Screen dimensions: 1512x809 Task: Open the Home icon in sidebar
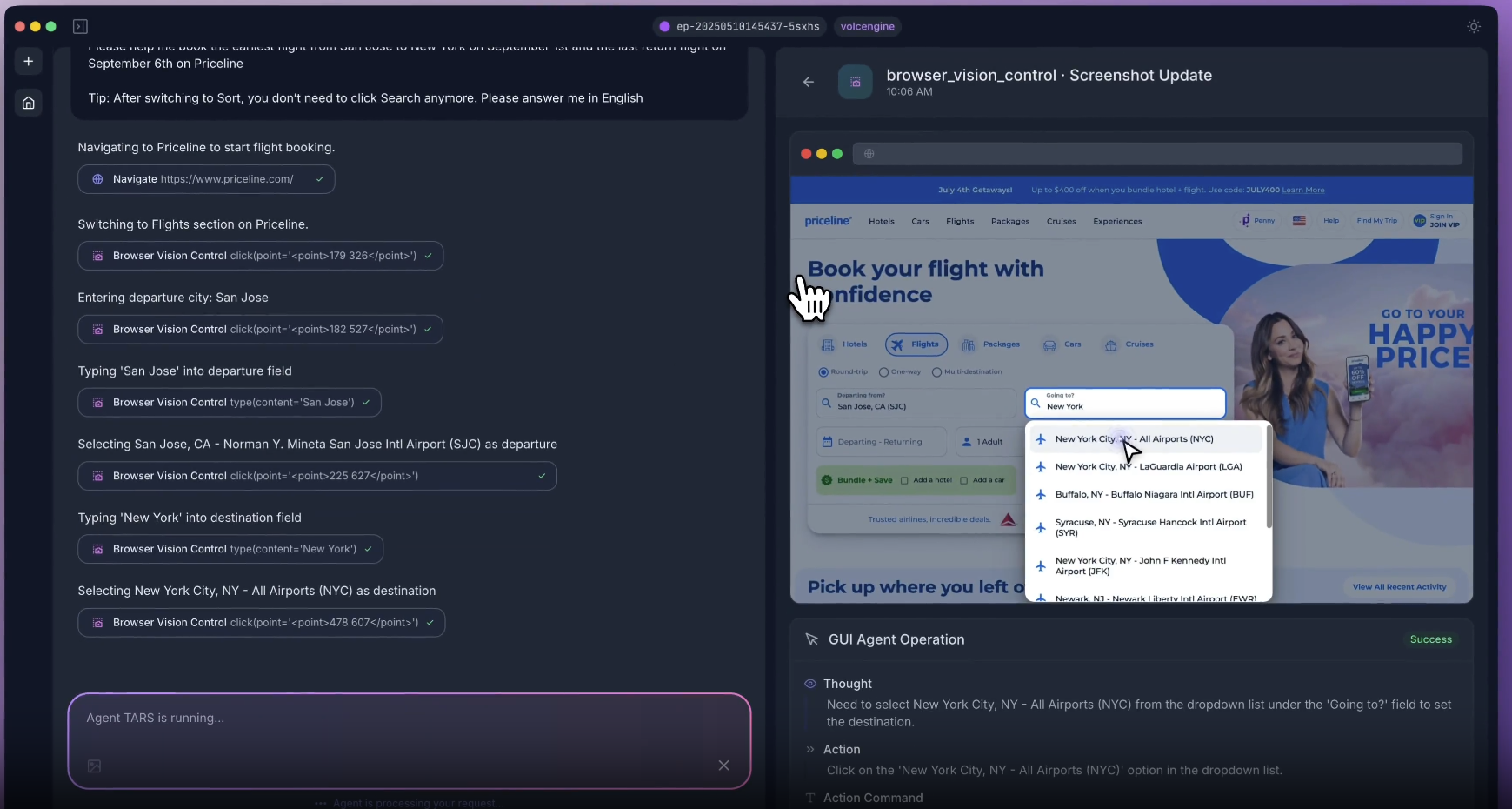click(29, 103)
